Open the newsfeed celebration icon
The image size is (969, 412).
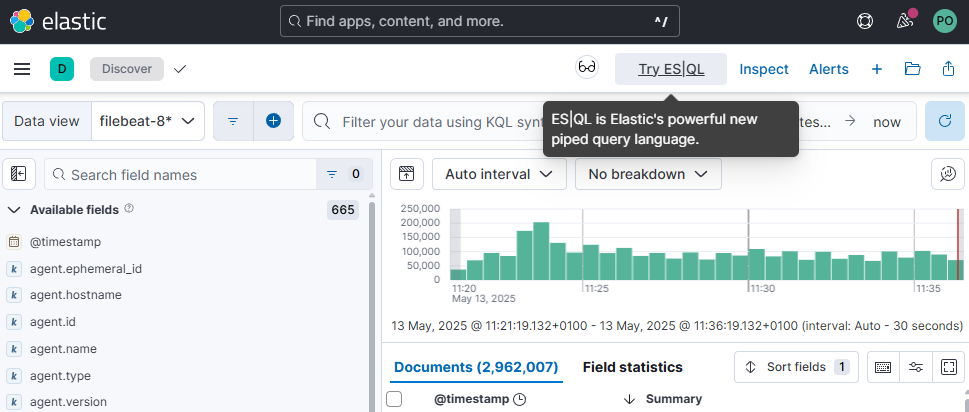click(x=905, y=20)
